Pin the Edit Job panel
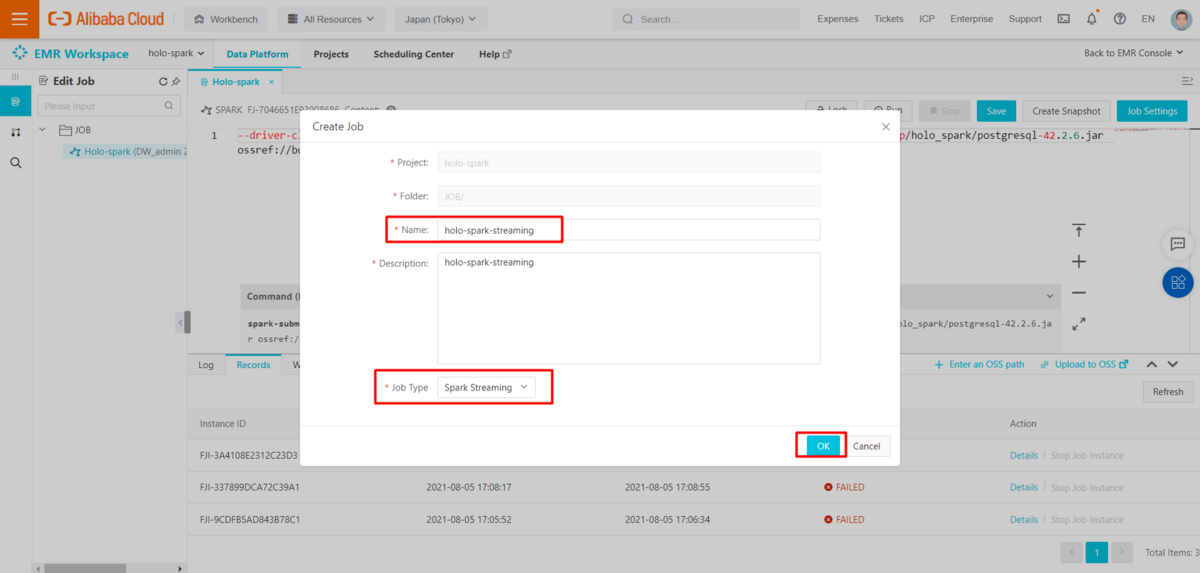This screenshot has width=1200, height=573. tap(176, 82)
